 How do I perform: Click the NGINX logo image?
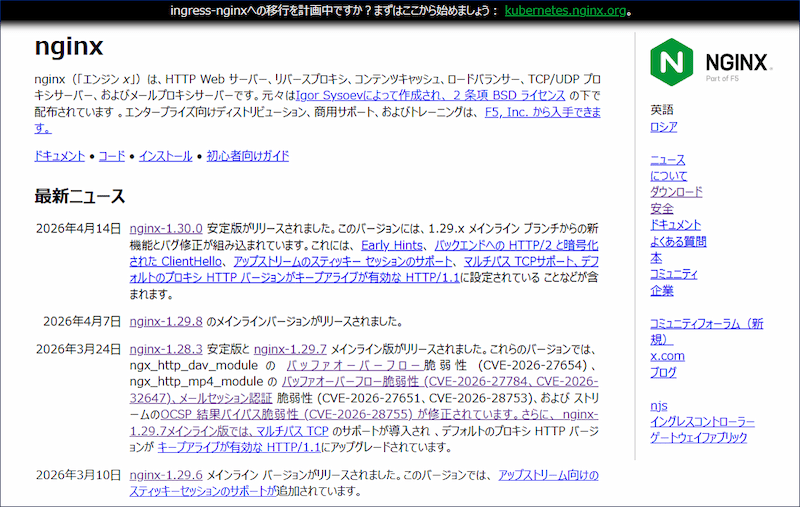pyautogui.click(x=711, y=62)
